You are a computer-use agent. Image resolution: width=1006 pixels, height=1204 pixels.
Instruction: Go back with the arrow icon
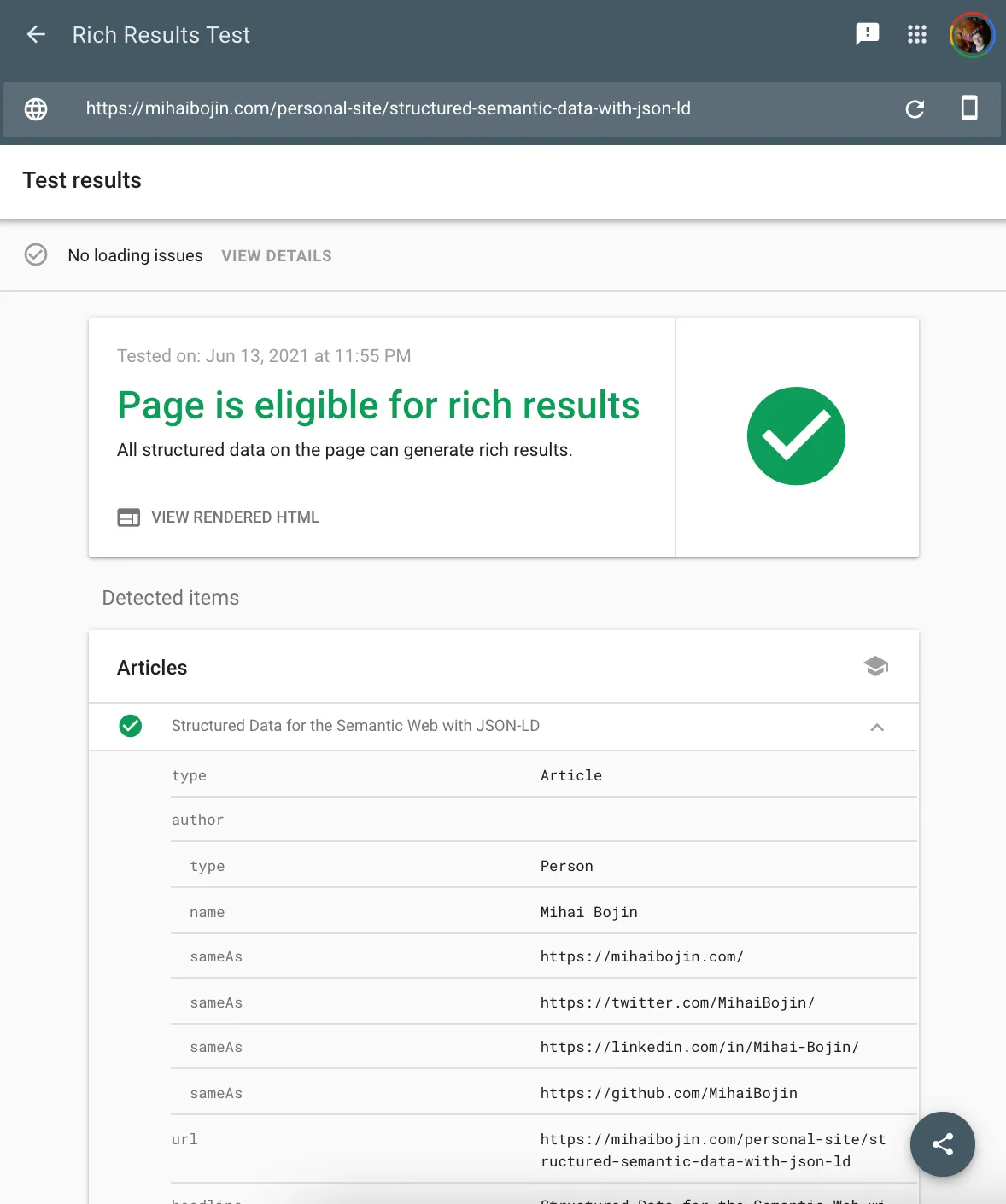[36, 34]
